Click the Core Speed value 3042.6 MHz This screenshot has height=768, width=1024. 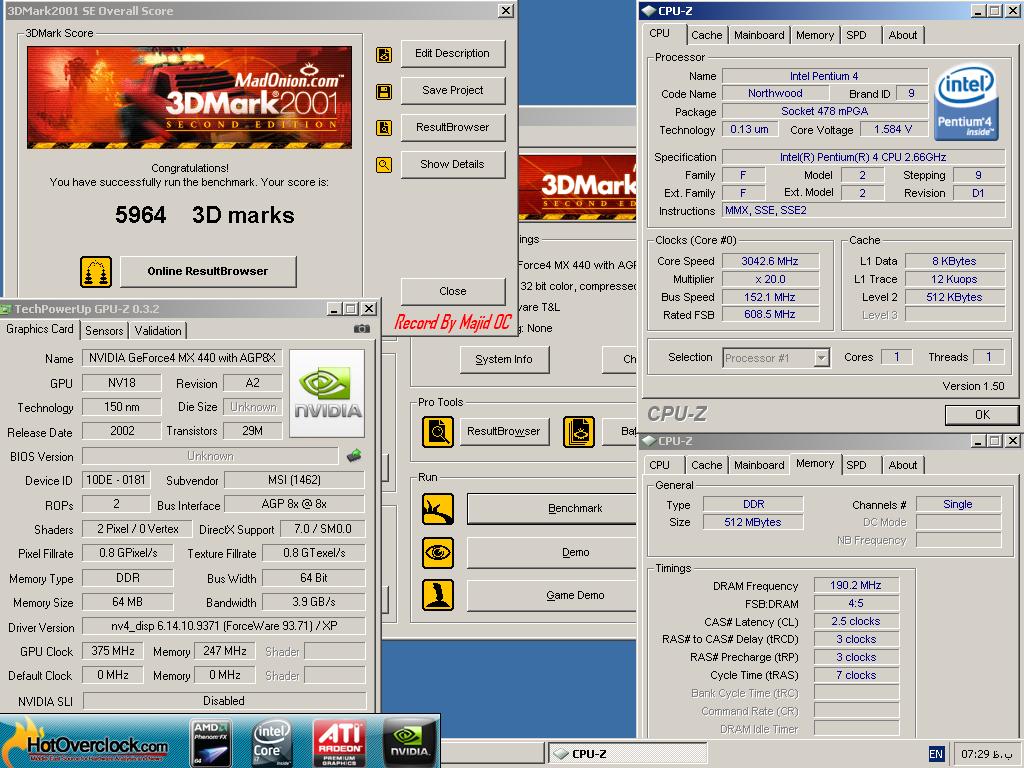pos(770,261)
